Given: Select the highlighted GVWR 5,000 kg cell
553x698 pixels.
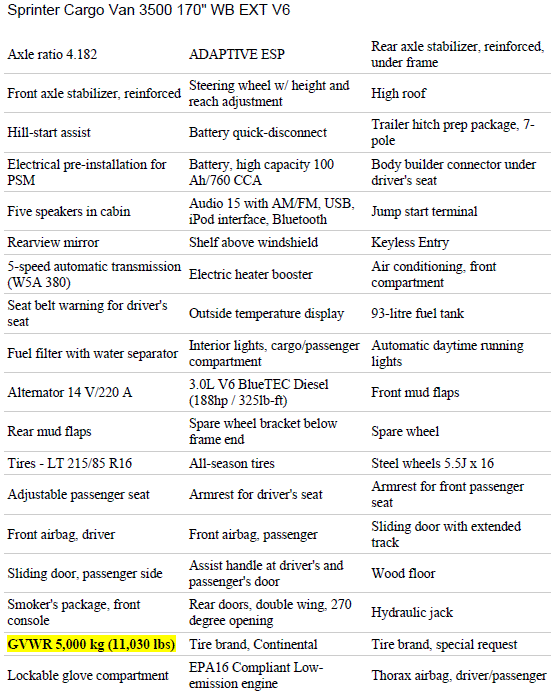Looking at the screenshot, I should pyautogui.click(x=91, y=644).
